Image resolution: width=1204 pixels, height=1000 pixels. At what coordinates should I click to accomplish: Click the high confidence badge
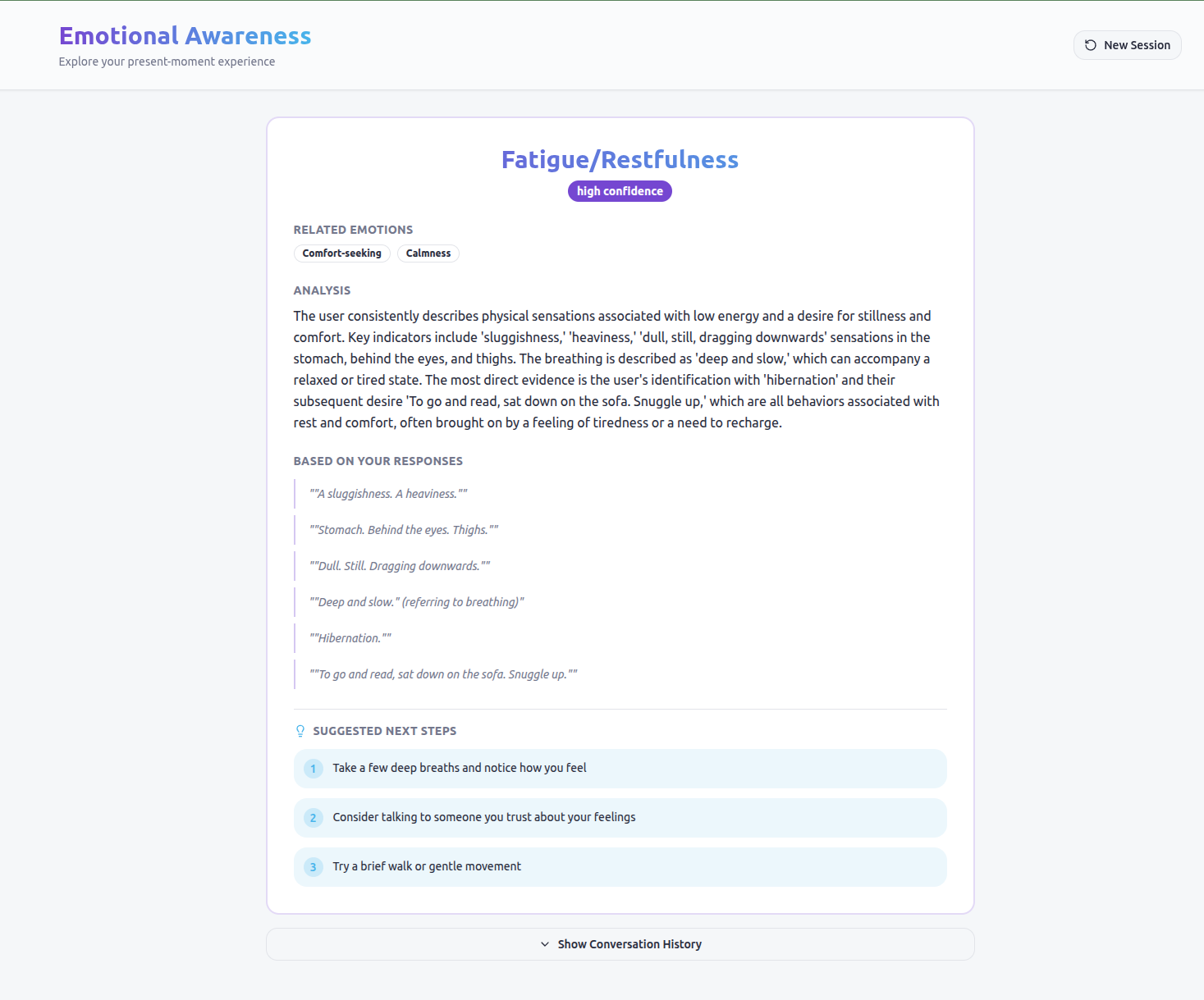(620, 191)
